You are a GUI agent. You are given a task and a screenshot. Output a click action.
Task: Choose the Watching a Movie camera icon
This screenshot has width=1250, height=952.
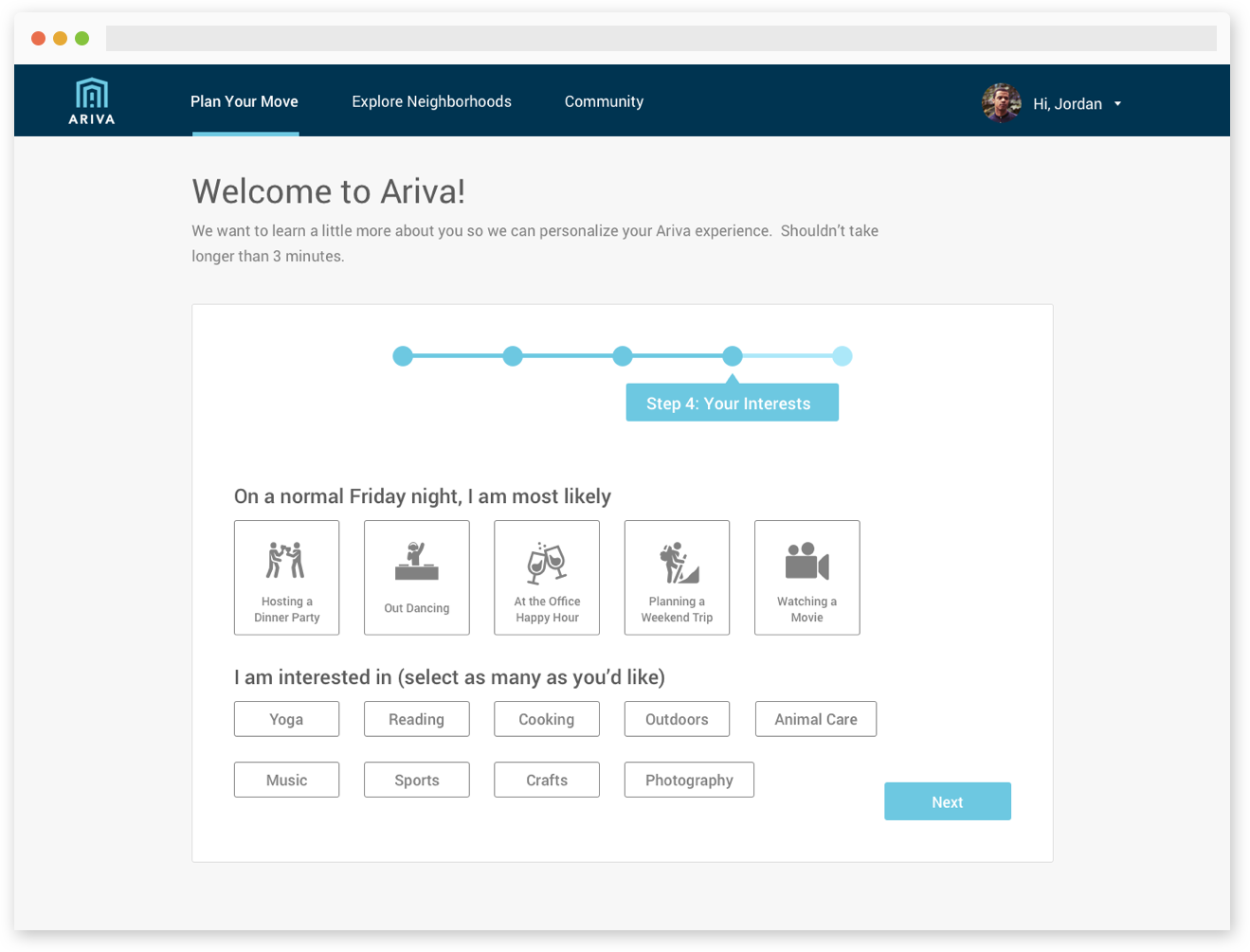click(806, 564)
